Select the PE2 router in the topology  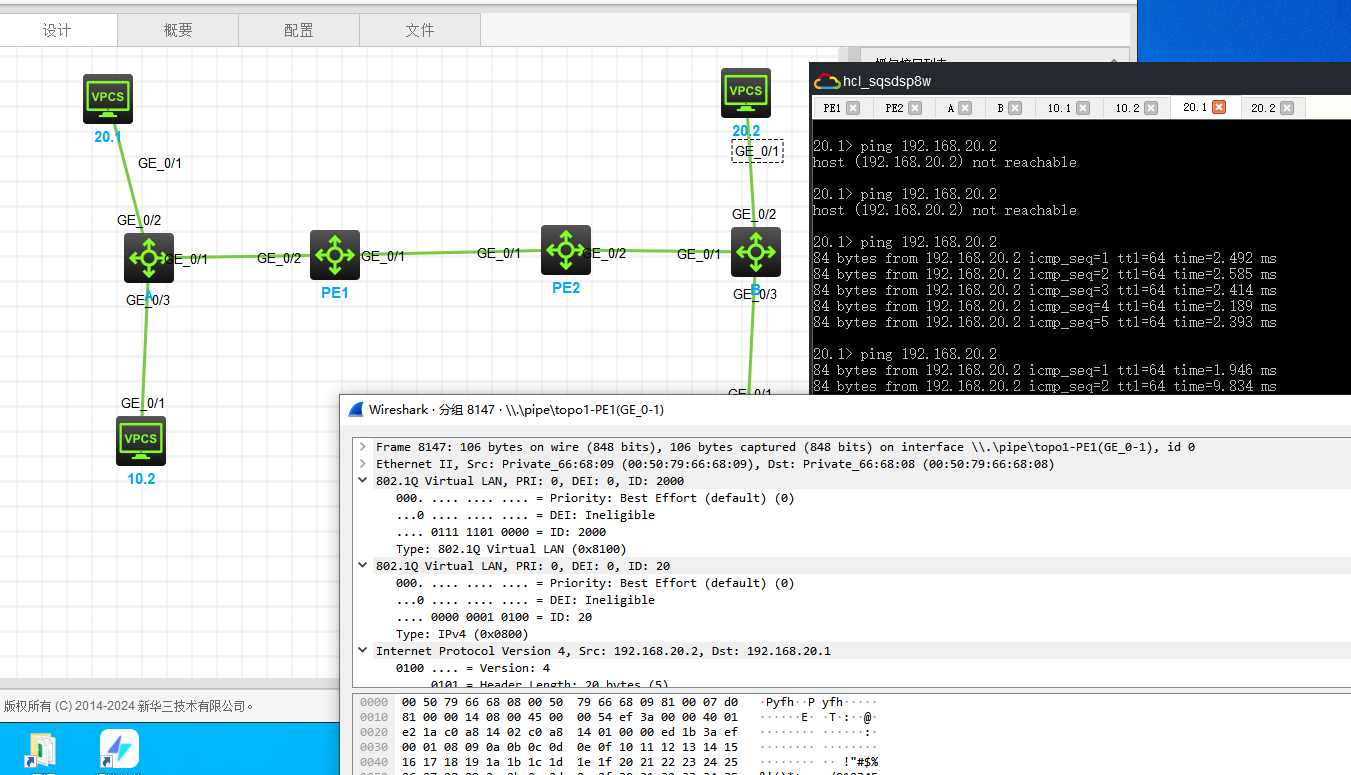pos(565,250)
